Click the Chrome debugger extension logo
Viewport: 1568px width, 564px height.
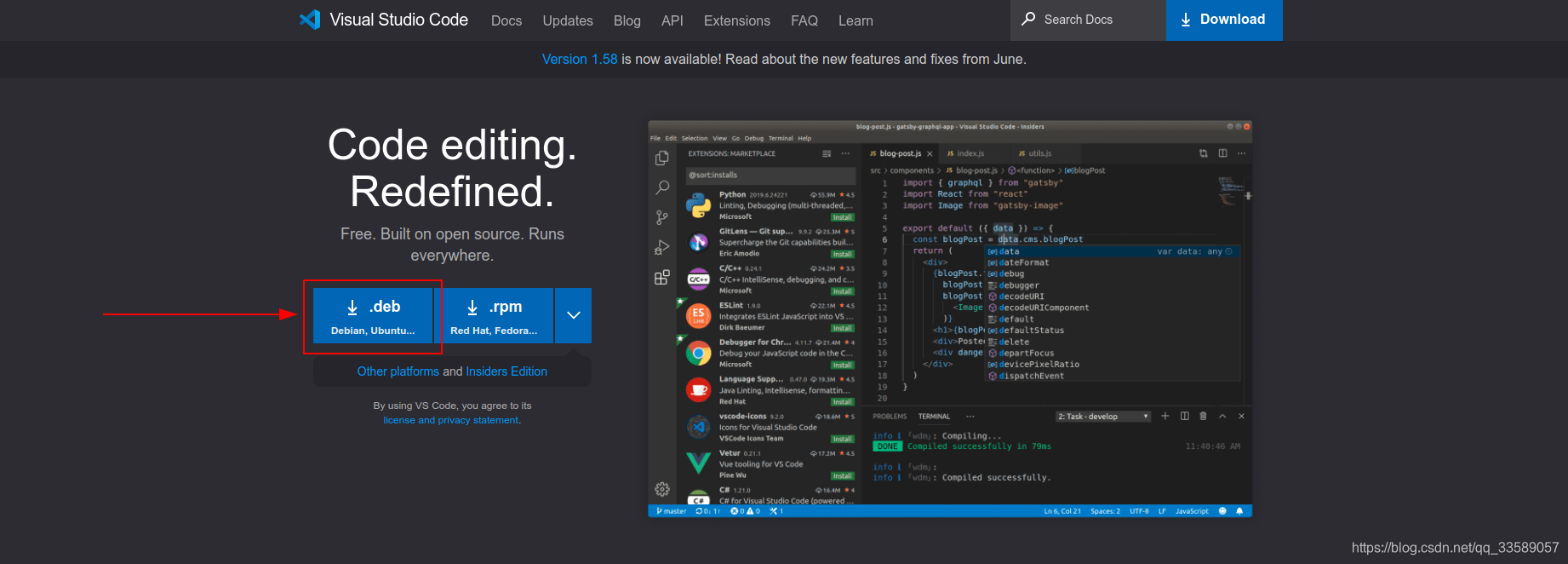(x=699, y=353)
